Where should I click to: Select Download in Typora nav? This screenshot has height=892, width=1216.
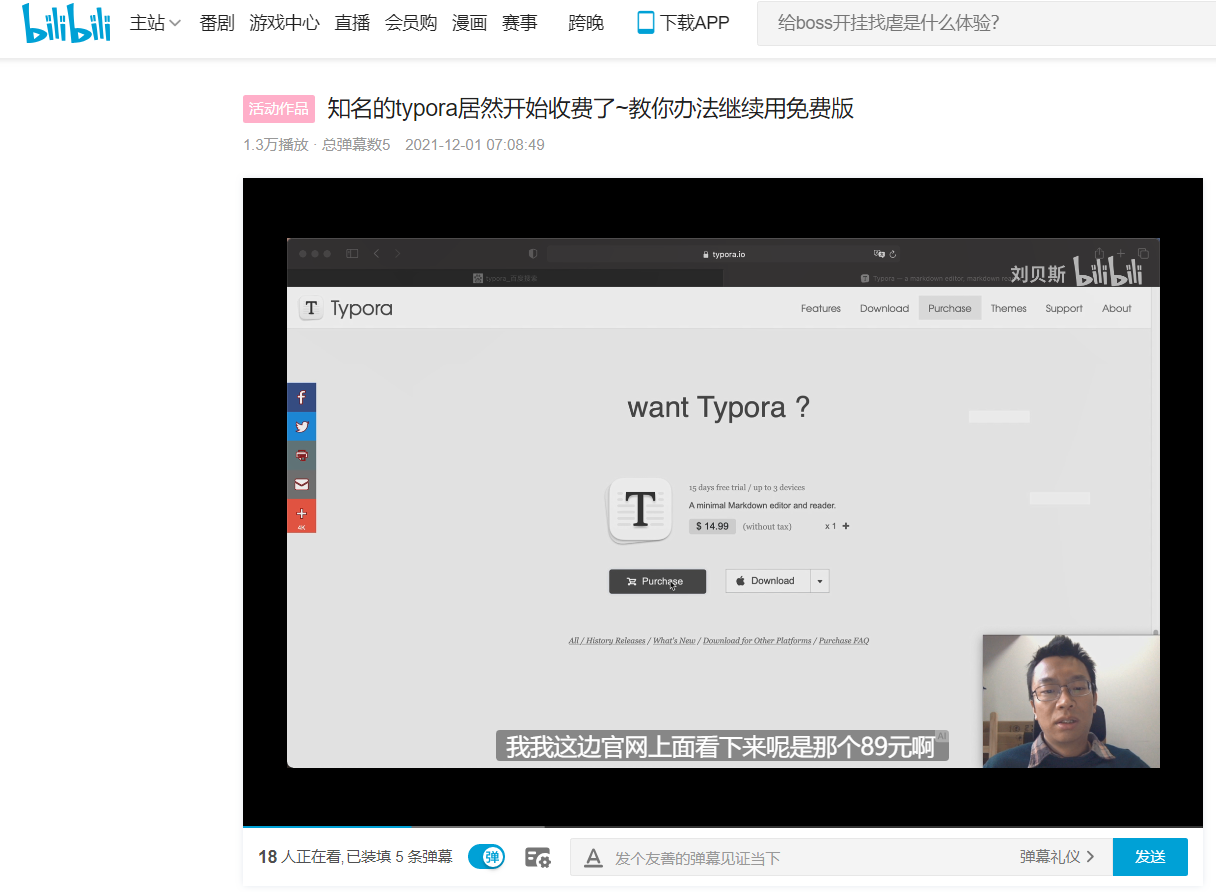tap(884, 308)
